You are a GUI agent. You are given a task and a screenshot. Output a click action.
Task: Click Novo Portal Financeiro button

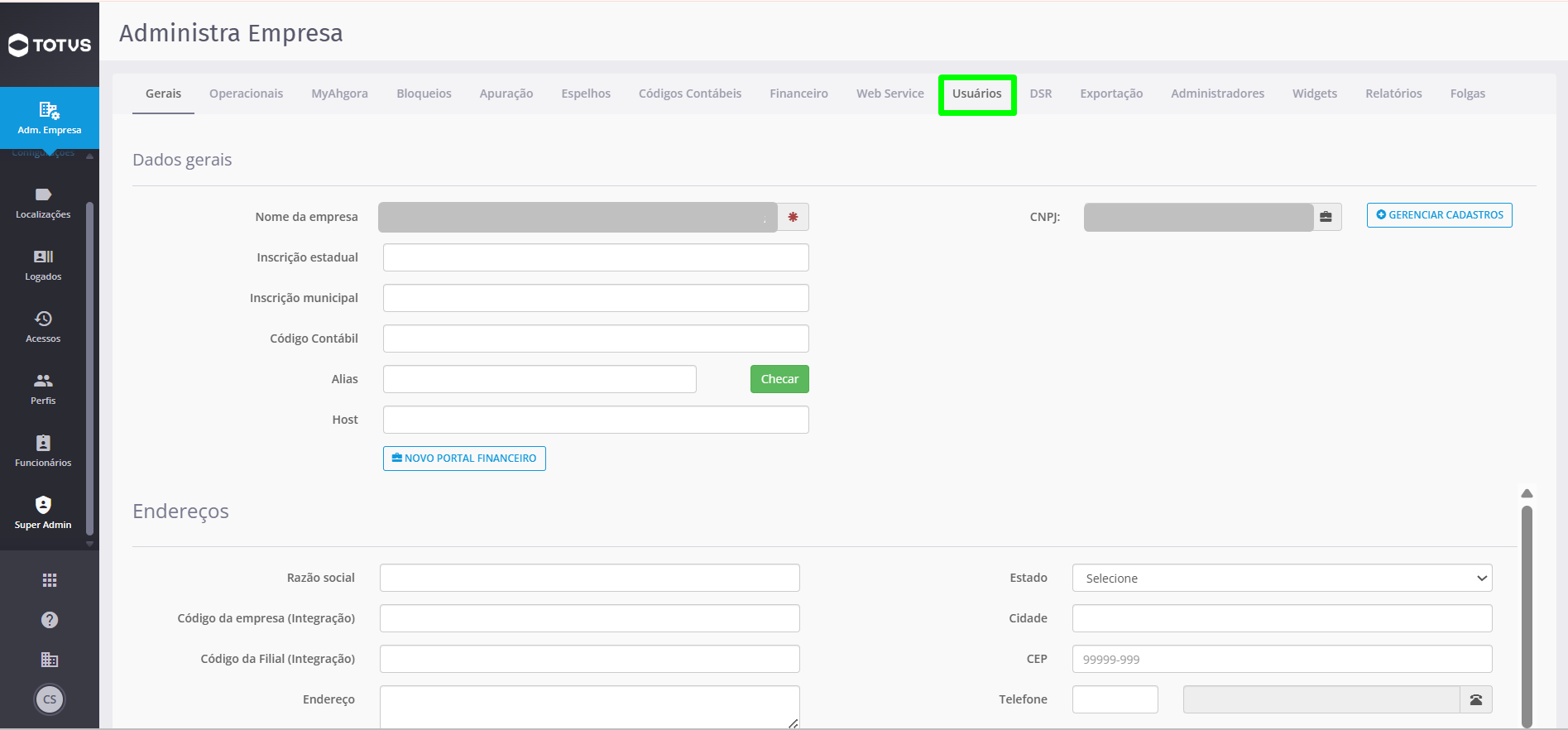[464, 459]
